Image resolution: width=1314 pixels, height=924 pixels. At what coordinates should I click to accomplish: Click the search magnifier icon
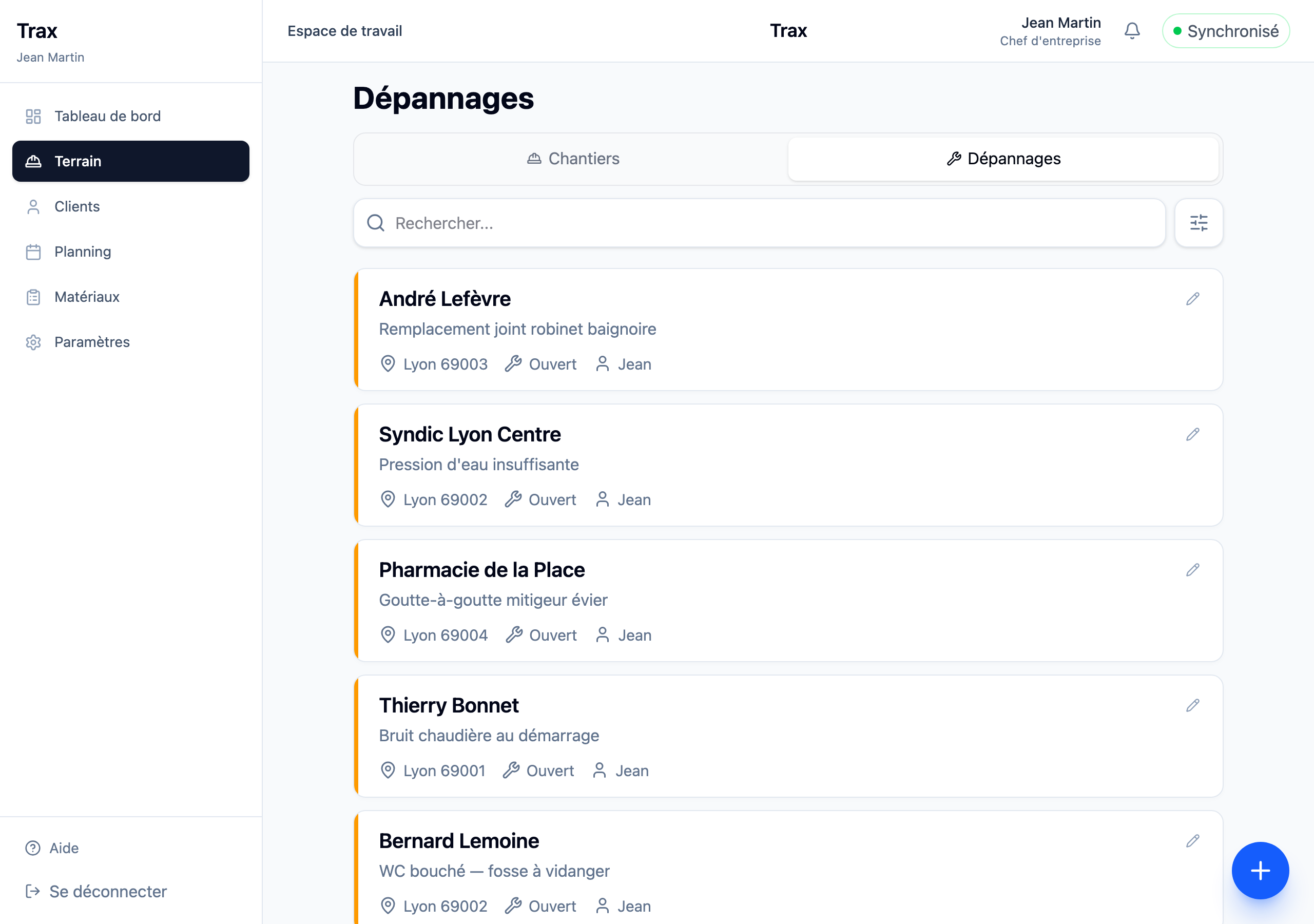375,223
